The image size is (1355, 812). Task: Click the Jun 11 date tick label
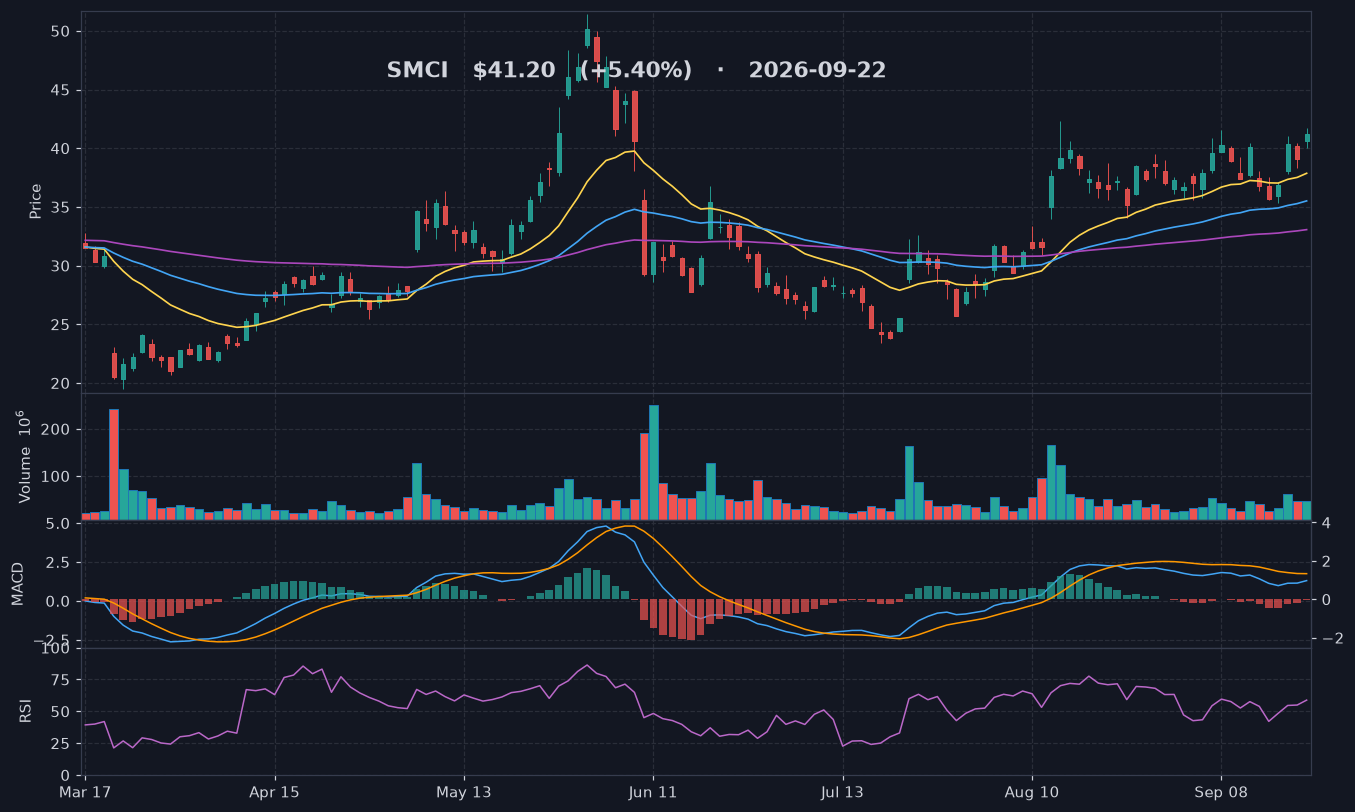[653, 792]
